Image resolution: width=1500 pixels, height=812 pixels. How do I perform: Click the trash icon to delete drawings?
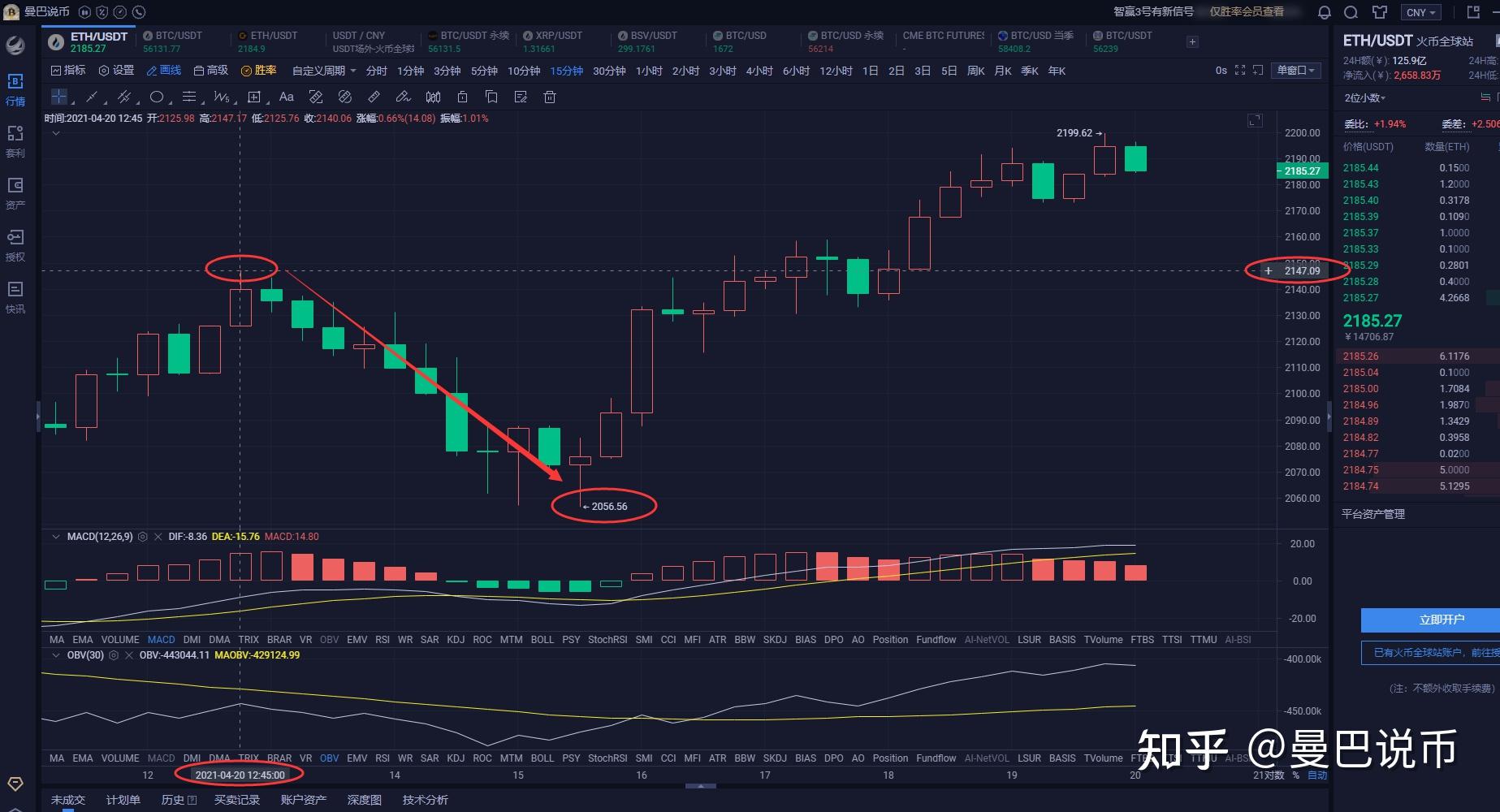[x=550, y=97]
